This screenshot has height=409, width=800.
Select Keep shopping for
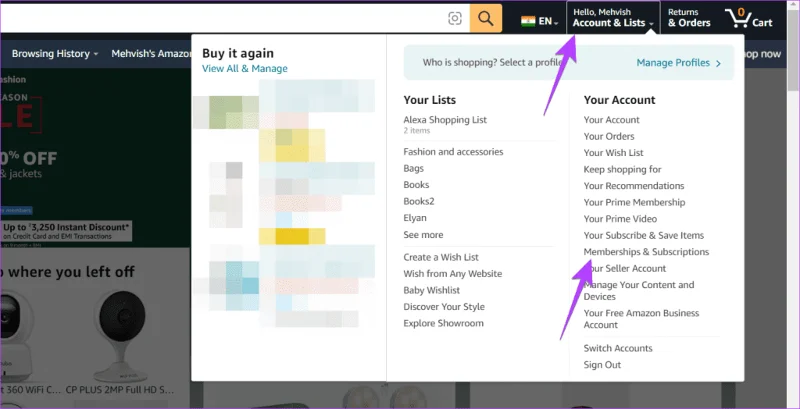[622, 169]
